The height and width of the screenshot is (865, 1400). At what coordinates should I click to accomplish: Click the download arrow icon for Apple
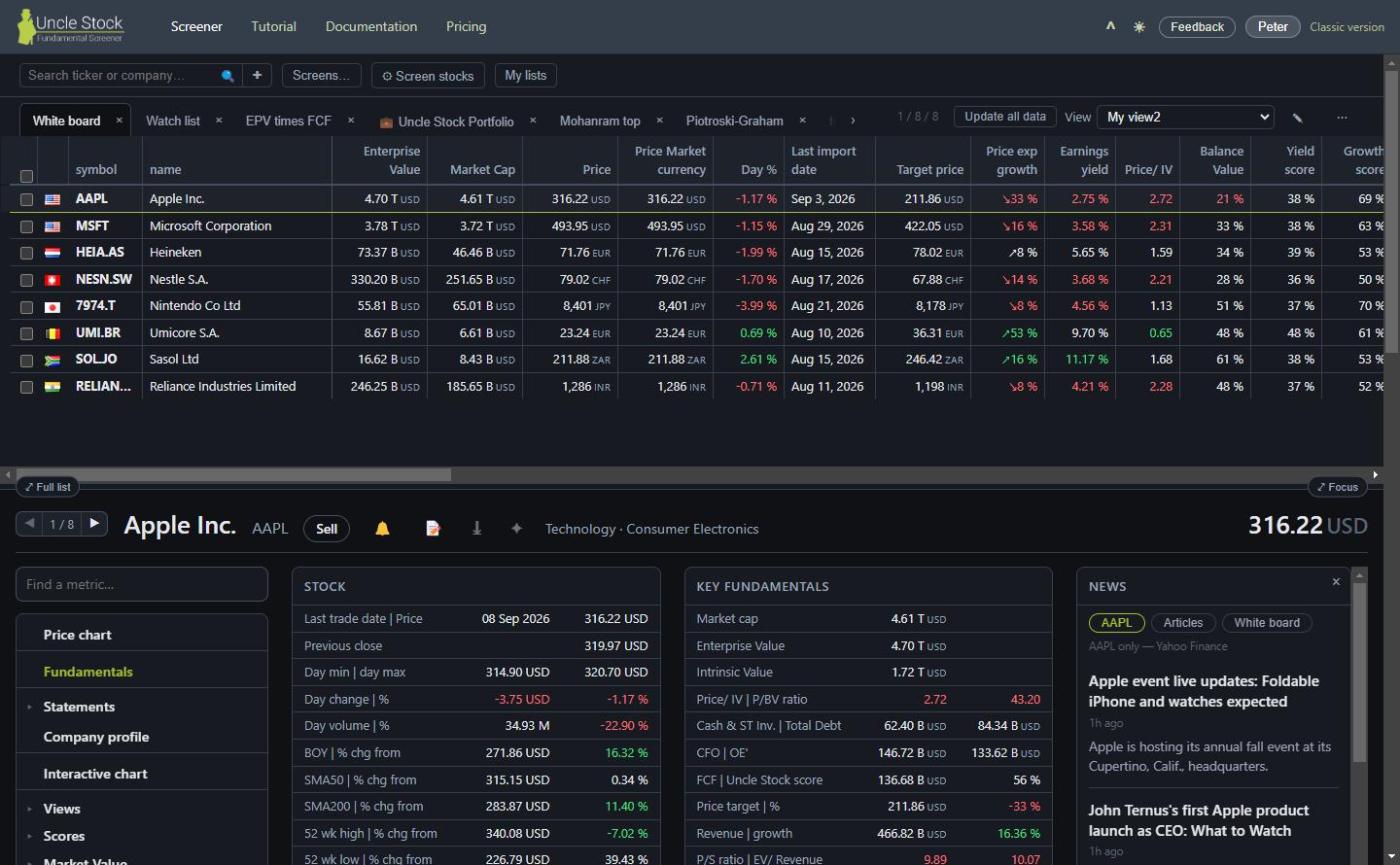[476, 529]
